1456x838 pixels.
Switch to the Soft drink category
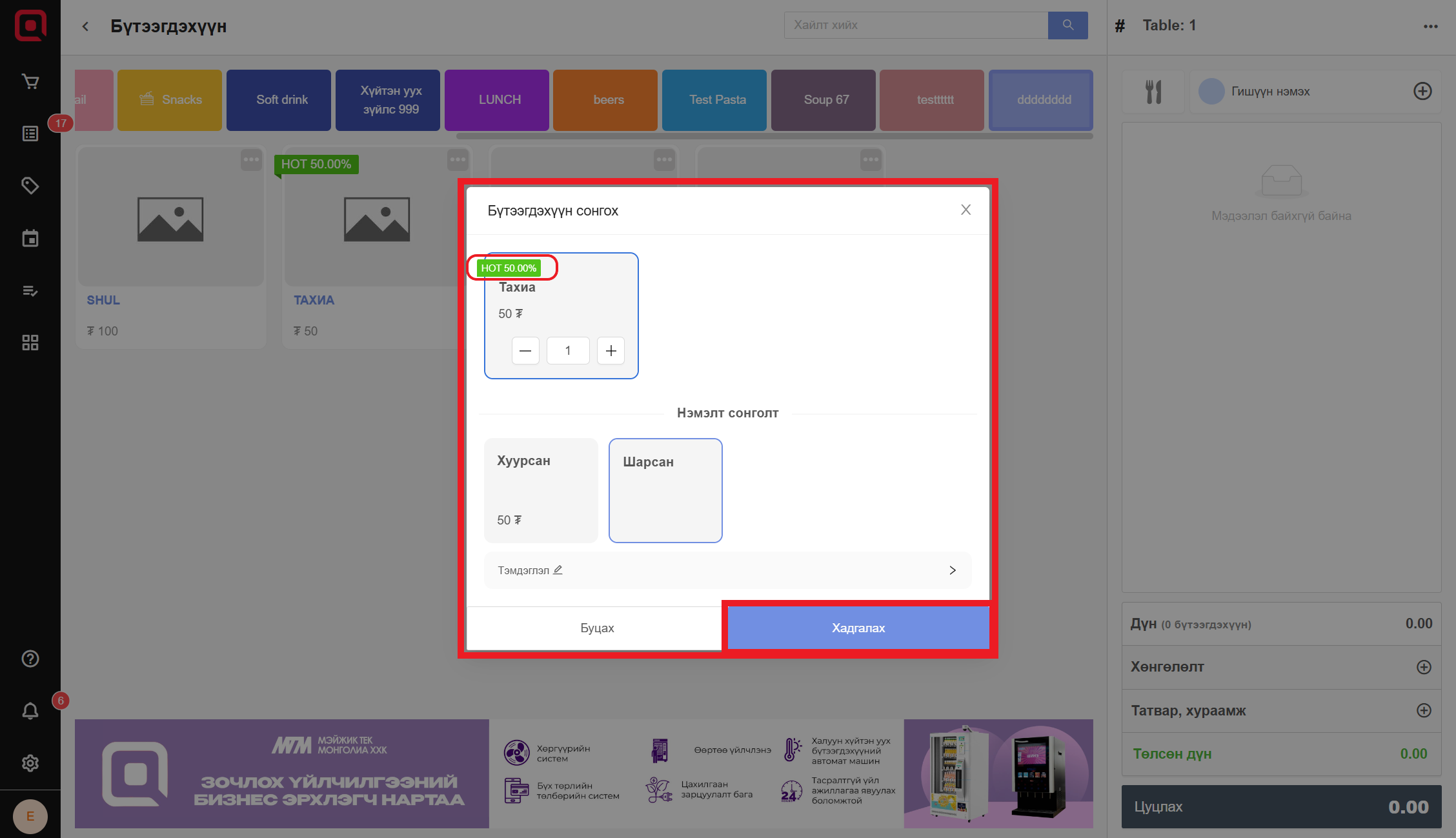281,100
